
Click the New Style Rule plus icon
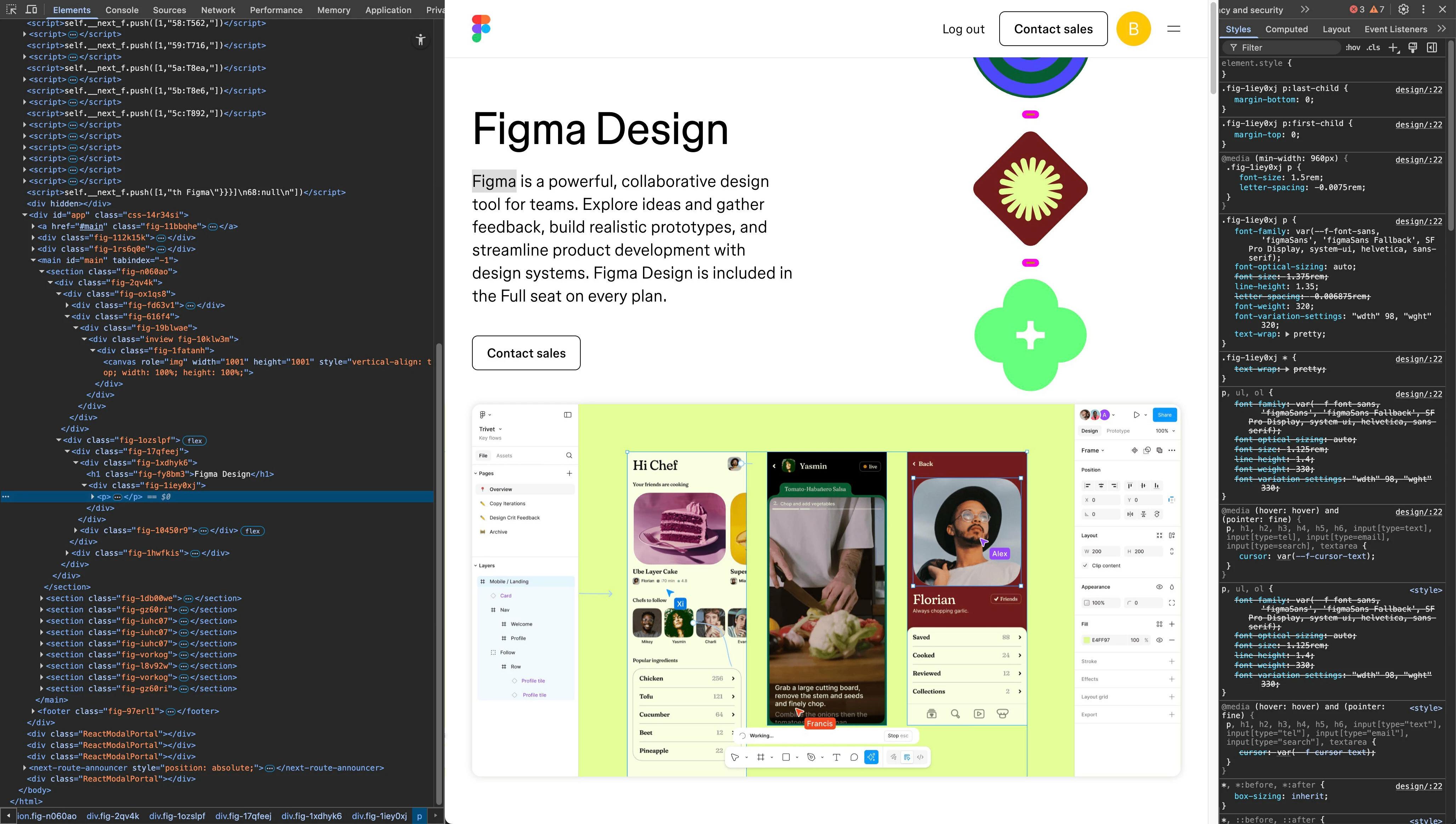point(1394,47)
